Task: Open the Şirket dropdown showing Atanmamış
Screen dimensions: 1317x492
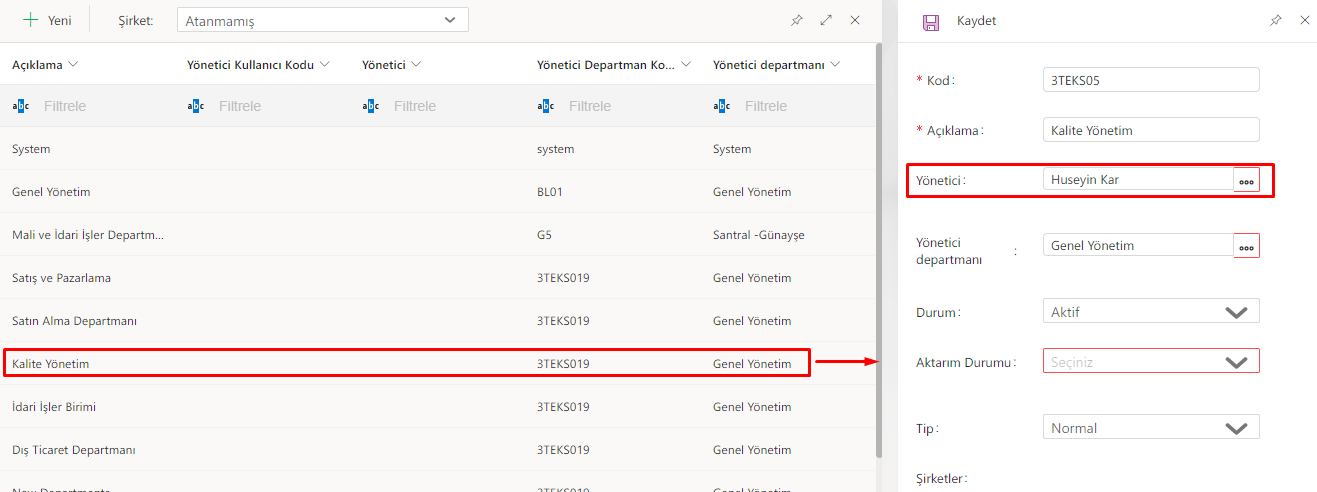Action: coord(322,20)
